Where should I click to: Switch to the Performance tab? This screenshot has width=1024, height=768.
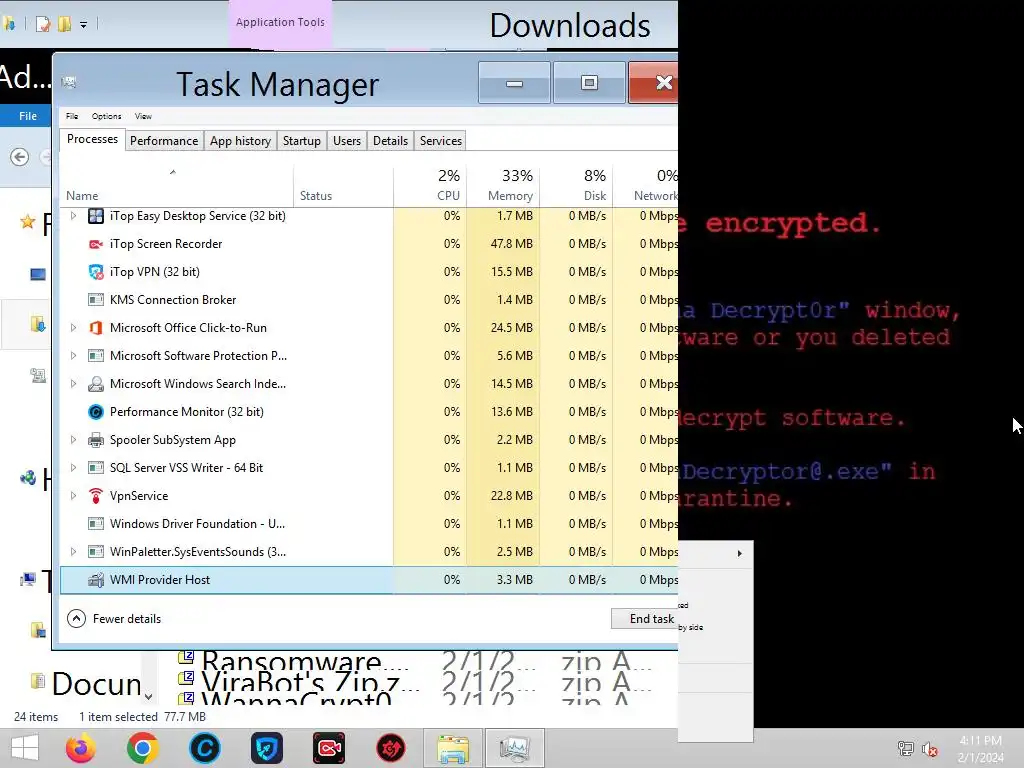tap(164, 141)
